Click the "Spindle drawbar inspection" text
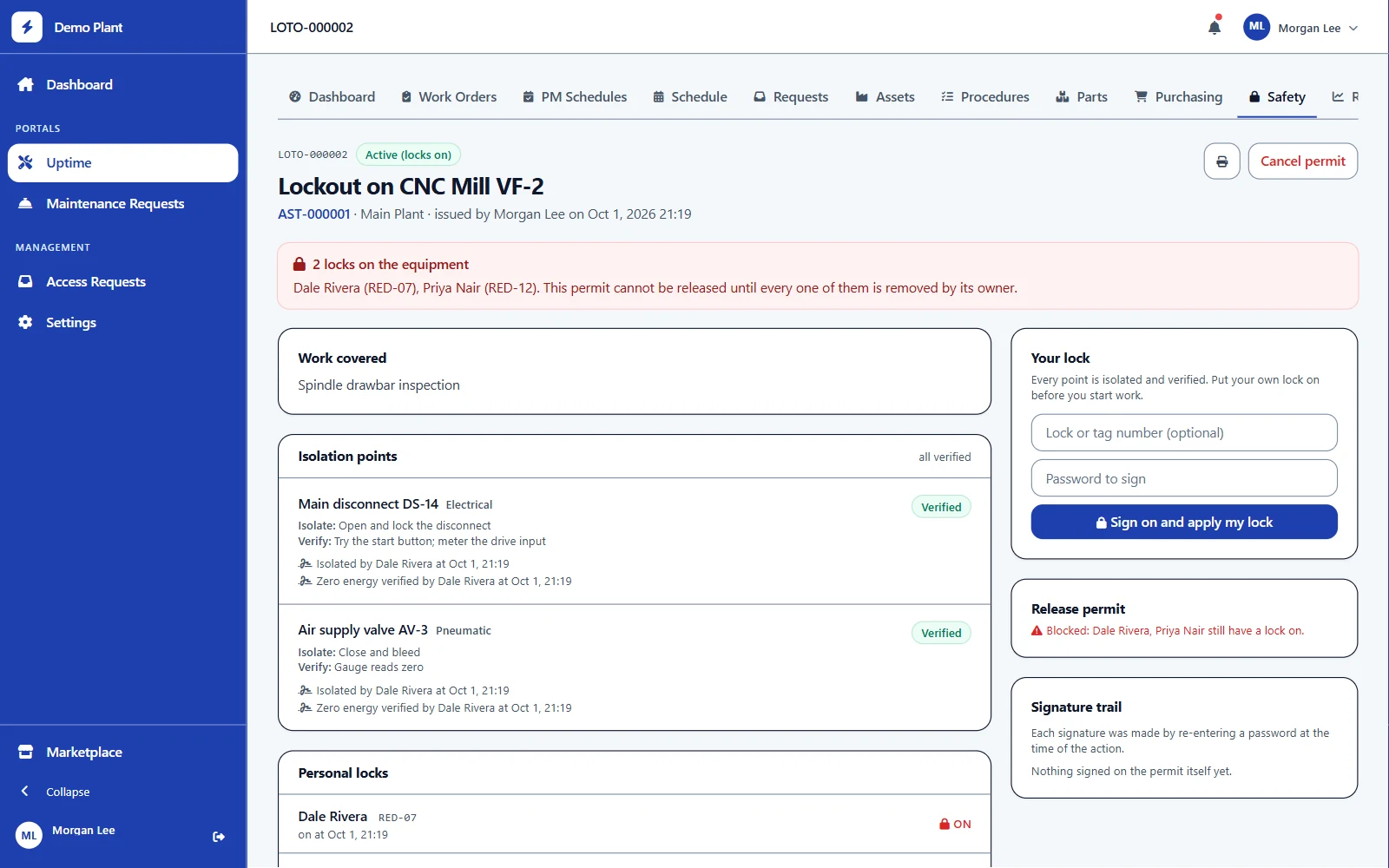This screenshot has width=1389, height=868. click(379, 385)
